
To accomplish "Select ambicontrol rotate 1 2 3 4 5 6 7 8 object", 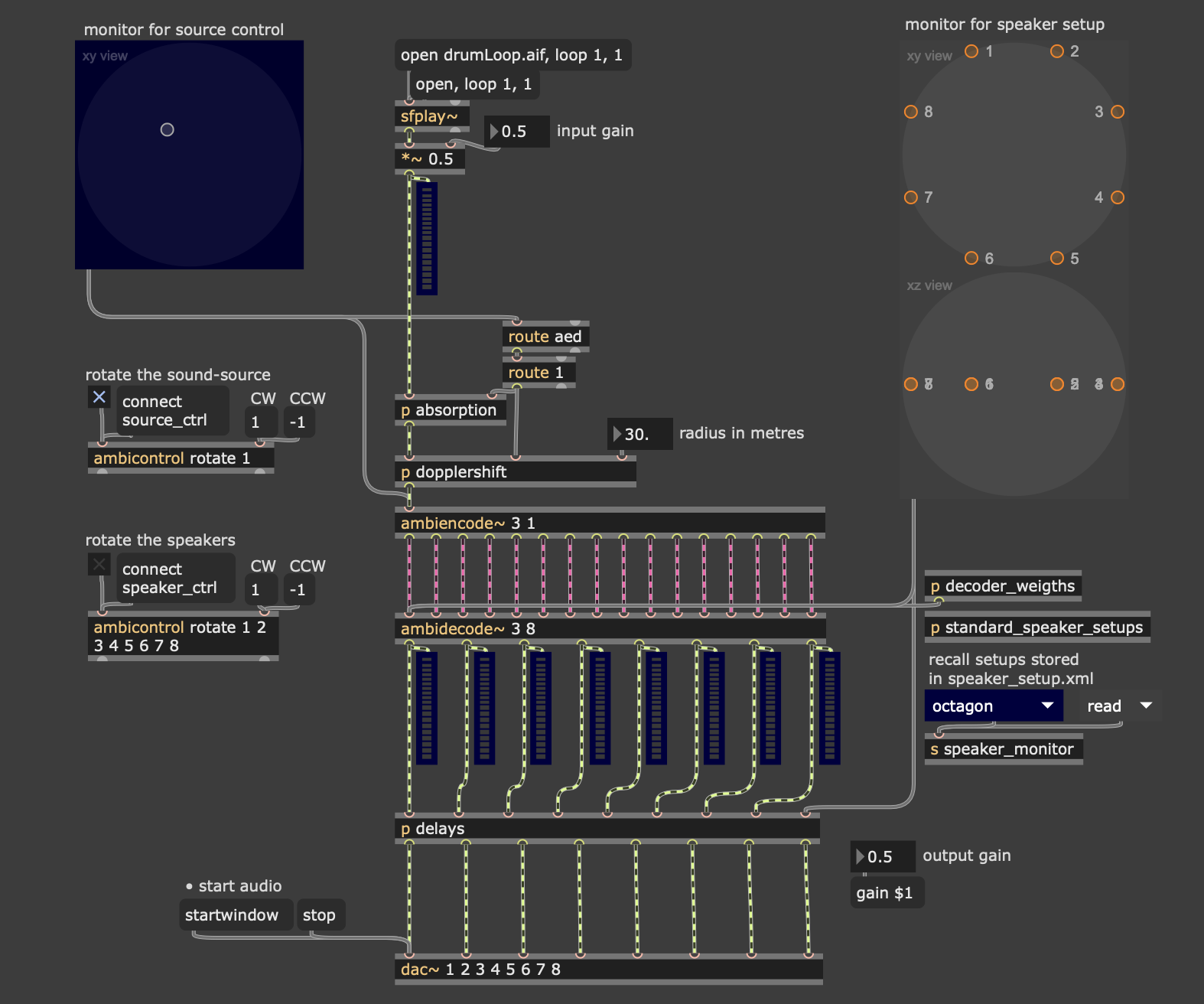I will [184, 636].
